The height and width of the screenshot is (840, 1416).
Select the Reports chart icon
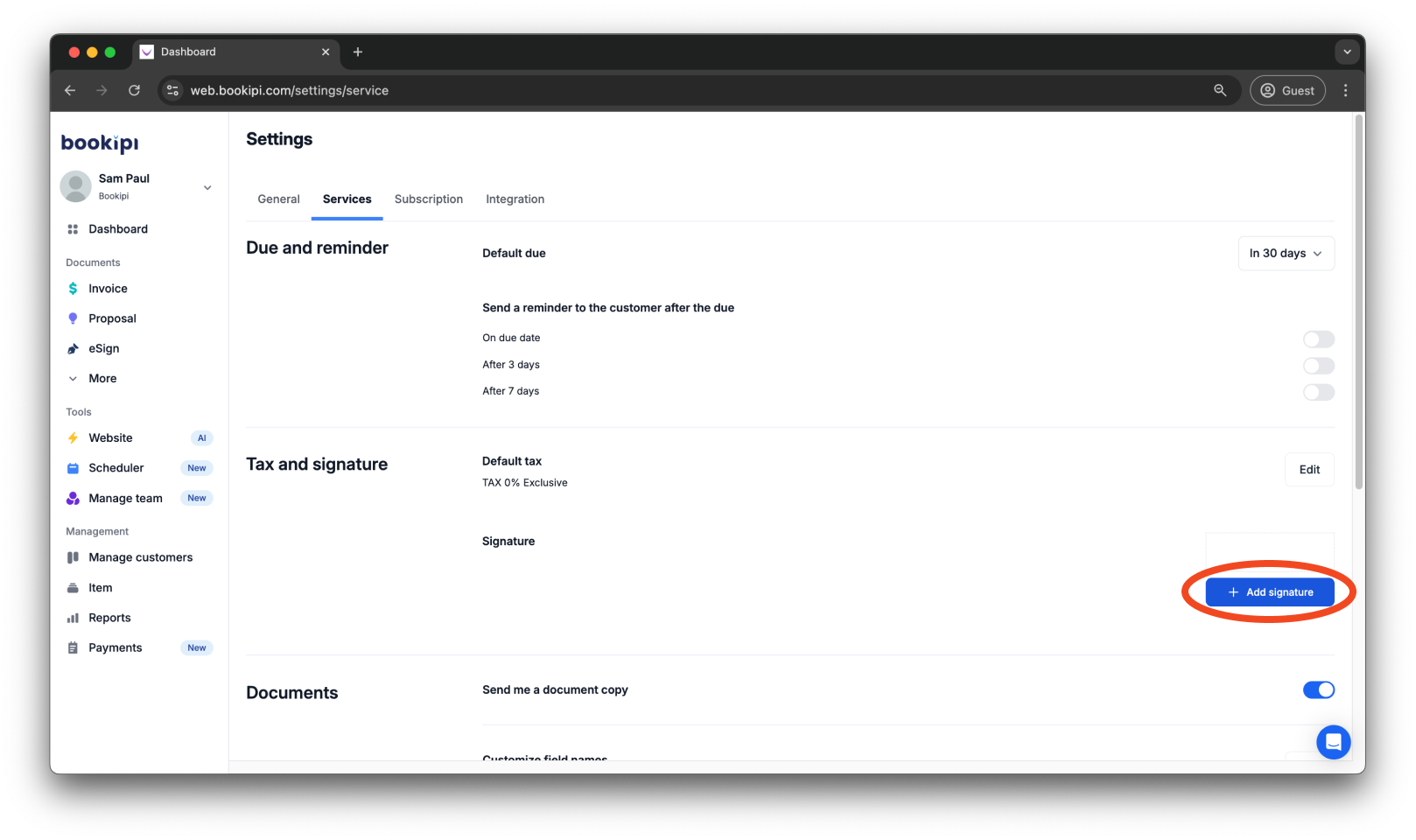click(74, 617)
